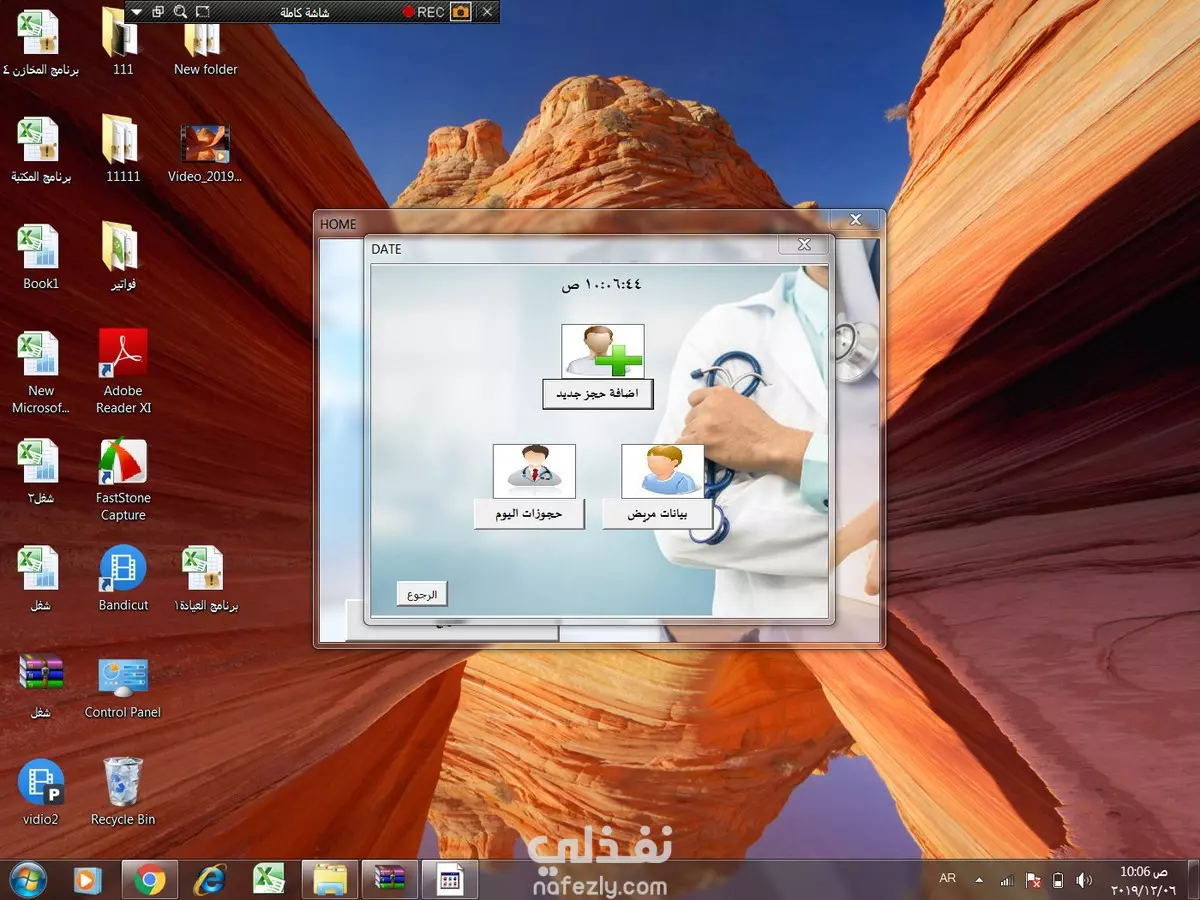Open the 11111 folder icon

[123, 150]
